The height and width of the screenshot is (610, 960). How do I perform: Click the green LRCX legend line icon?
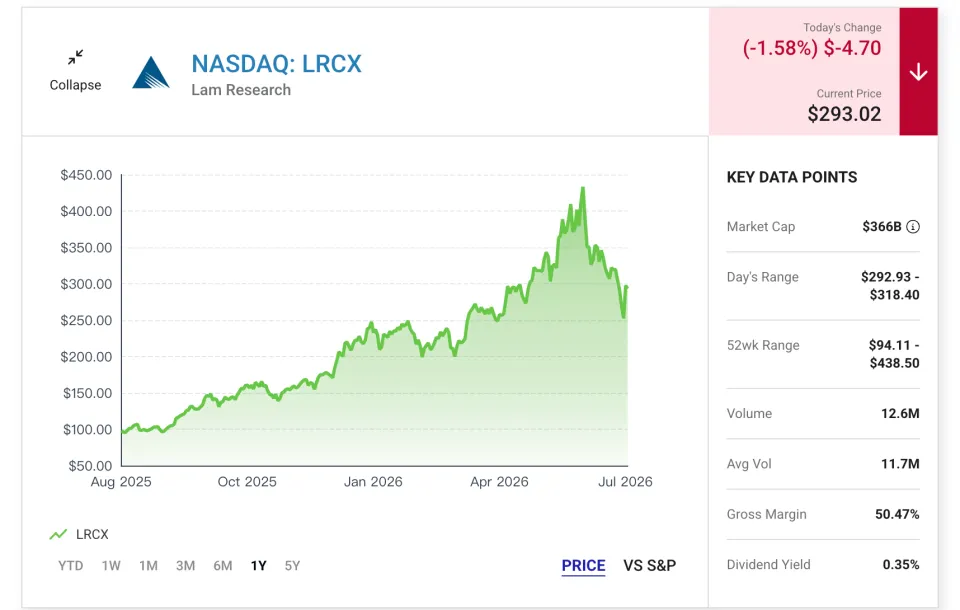click(x=58, y=535)
